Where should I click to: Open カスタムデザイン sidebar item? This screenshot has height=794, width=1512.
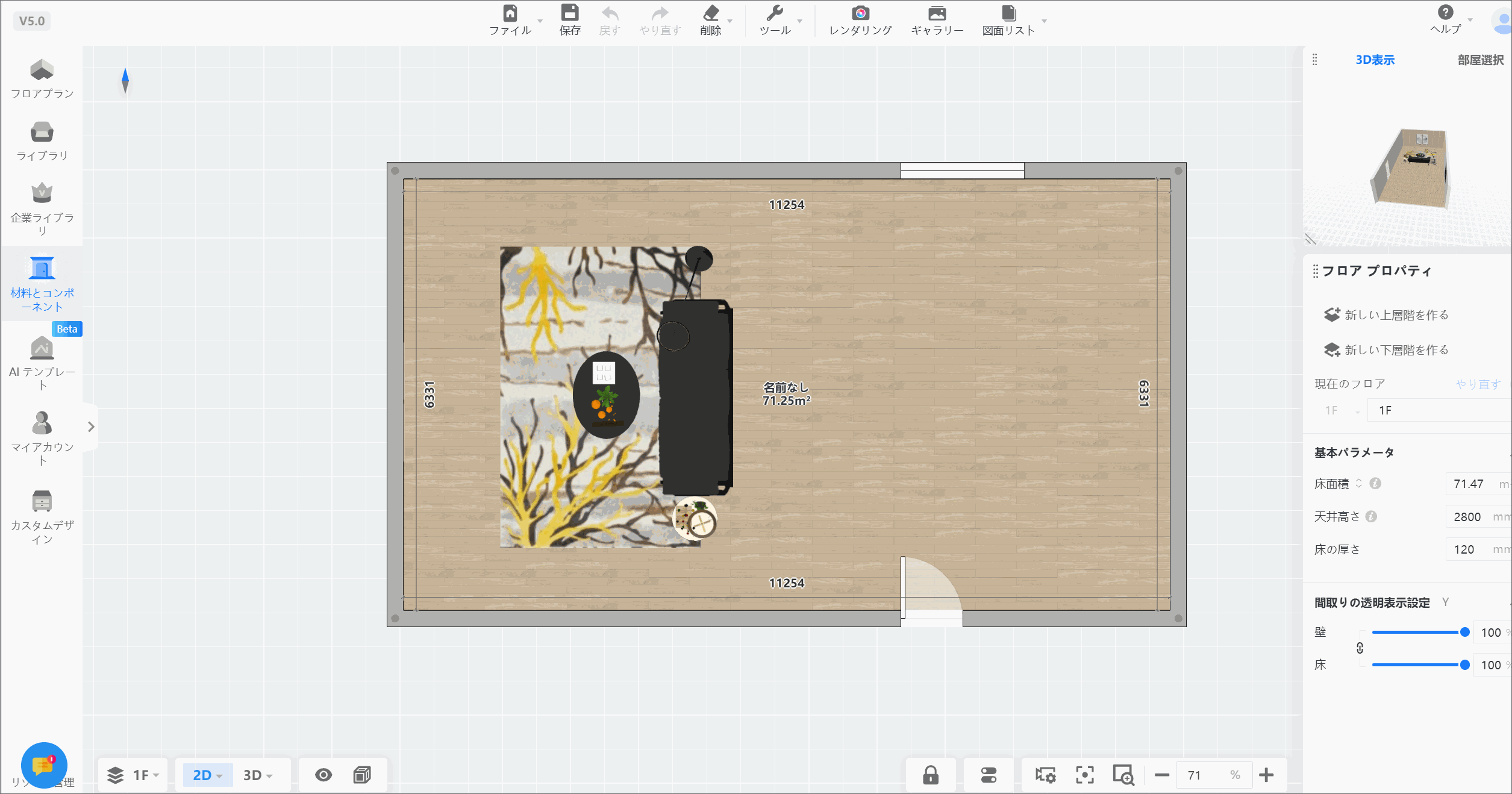click(x=42, y=517)
